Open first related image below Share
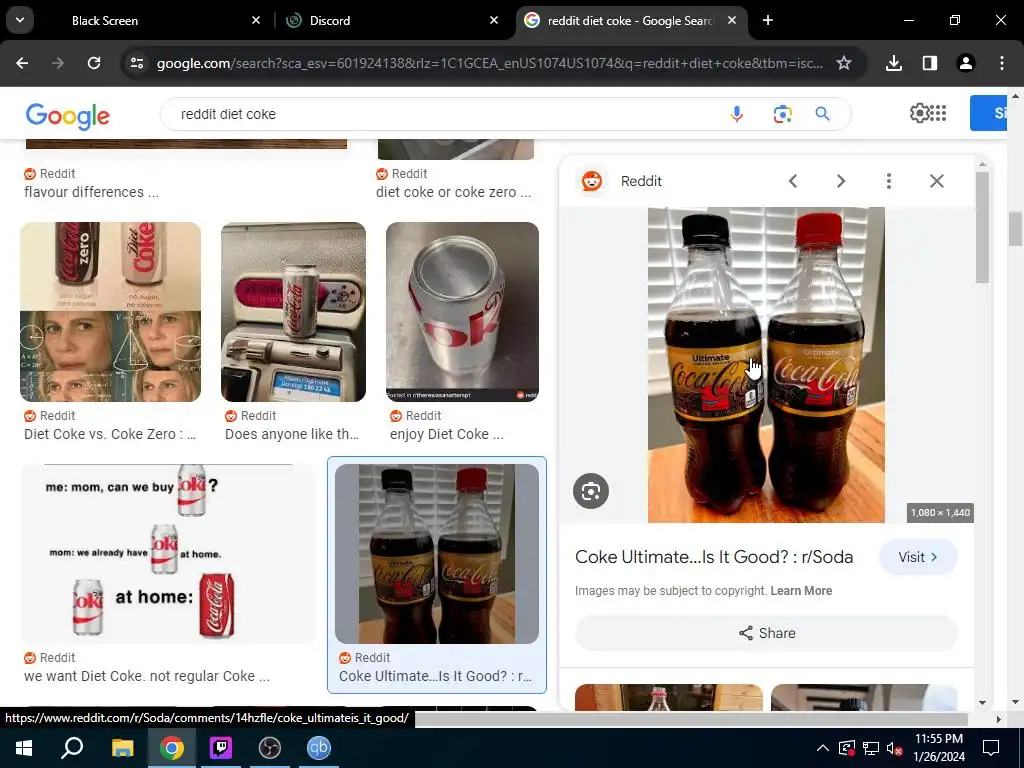Image resolution: width=1024 pixels, height=768 pixels. (x=669, y=697)
